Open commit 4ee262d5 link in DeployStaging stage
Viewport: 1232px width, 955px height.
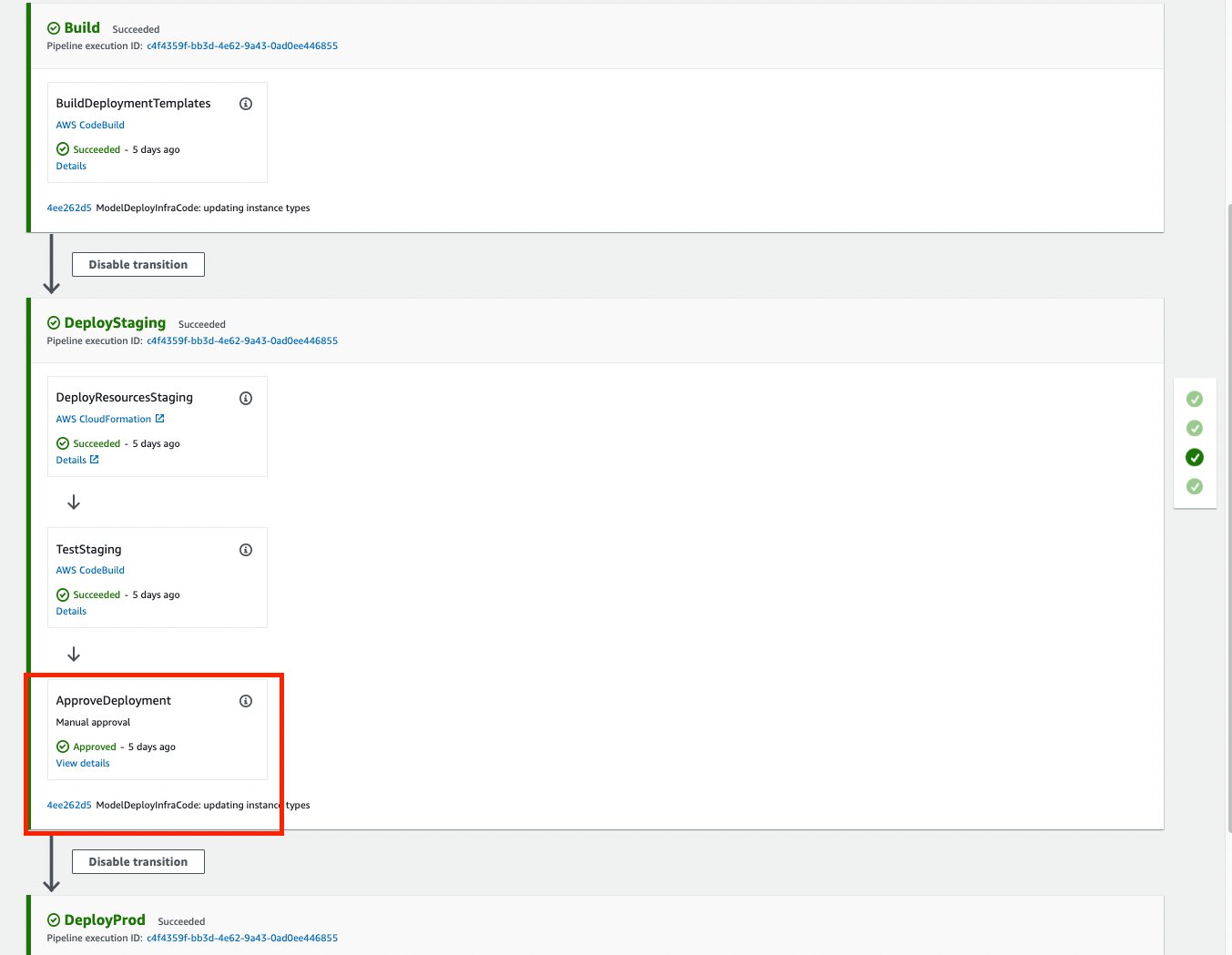(69, 805)
